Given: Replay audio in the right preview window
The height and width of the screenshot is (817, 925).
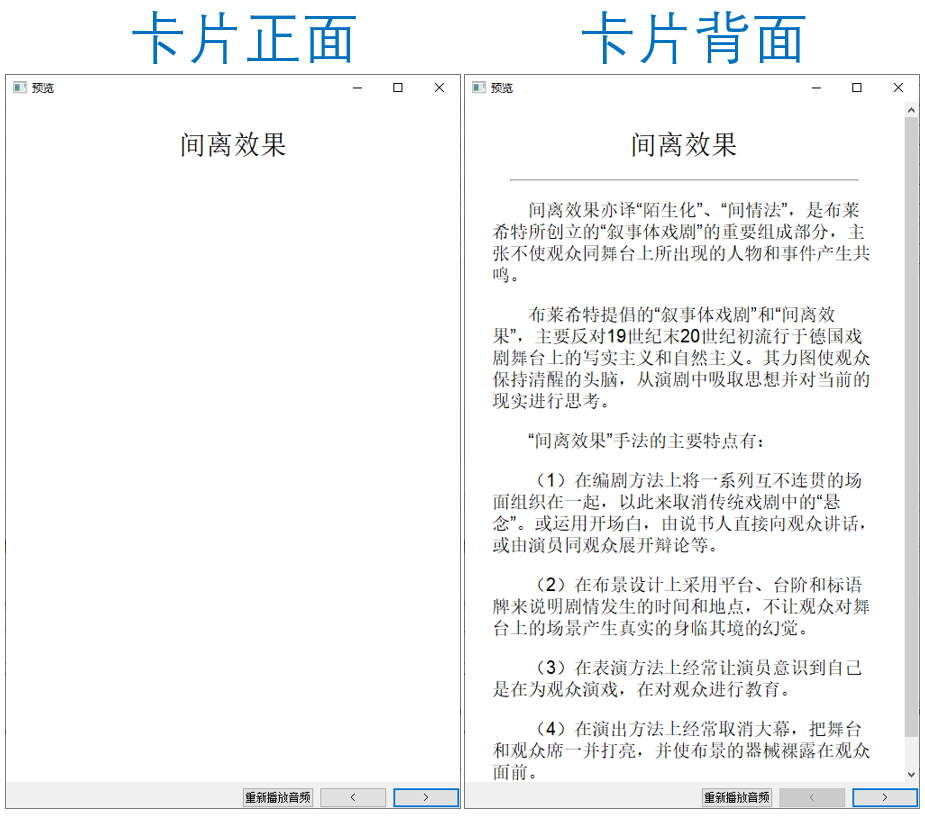Looking at the screenshot, I should [737, 798].
